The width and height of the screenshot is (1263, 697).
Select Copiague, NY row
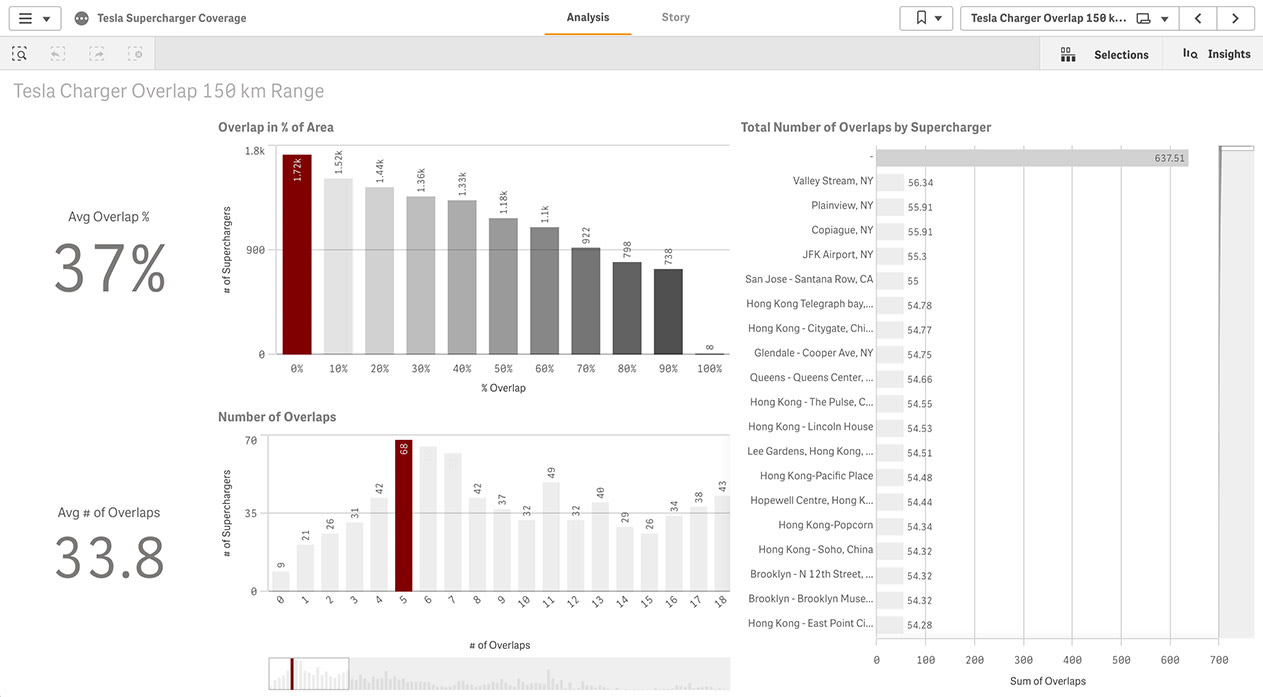pos(840,230)
